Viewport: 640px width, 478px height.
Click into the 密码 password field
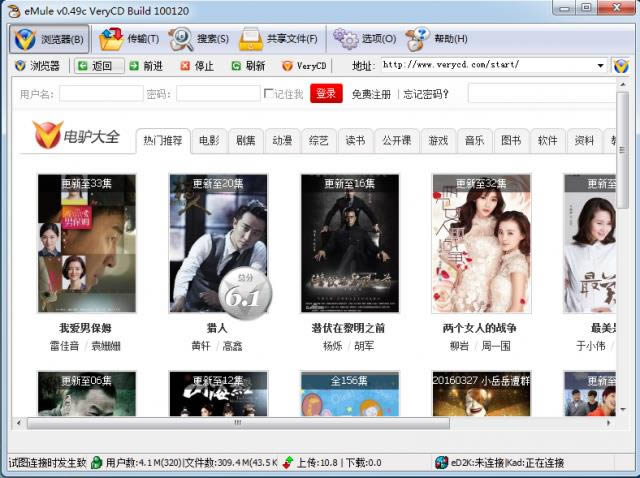218,94
